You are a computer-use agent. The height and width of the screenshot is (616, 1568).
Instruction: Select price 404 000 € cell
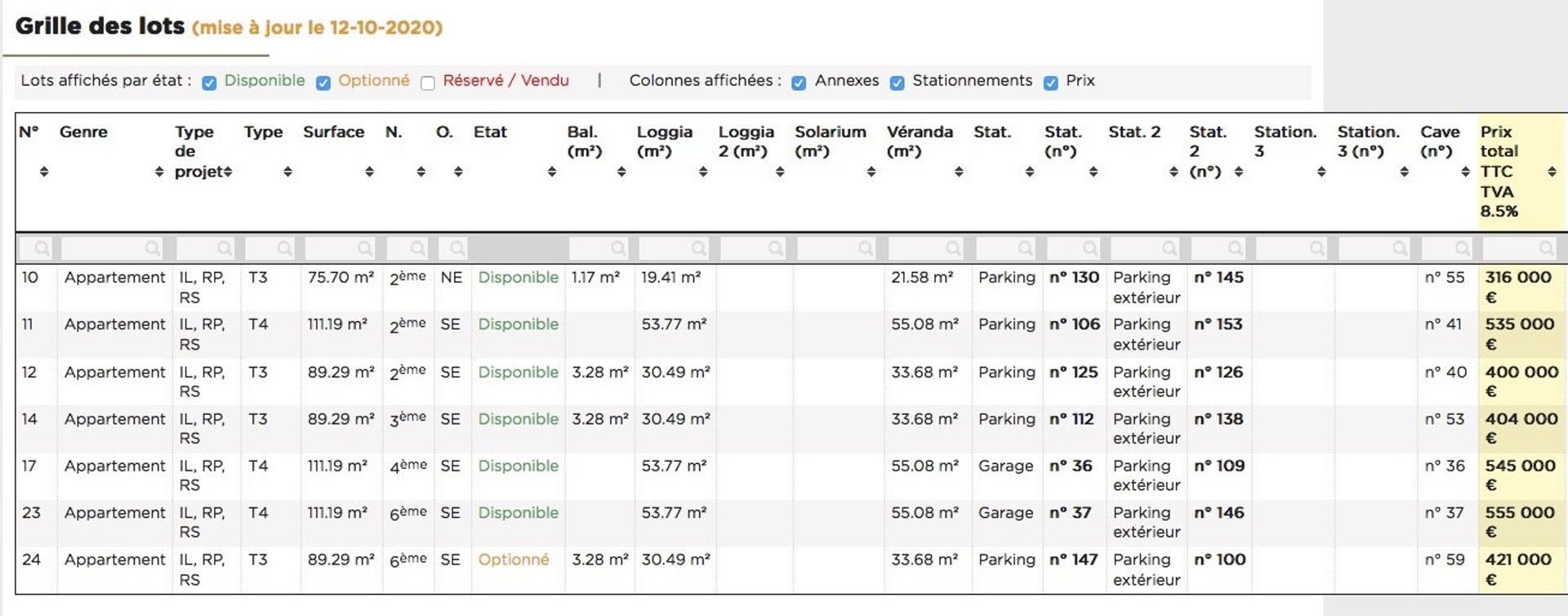(x=1522, y=428)
